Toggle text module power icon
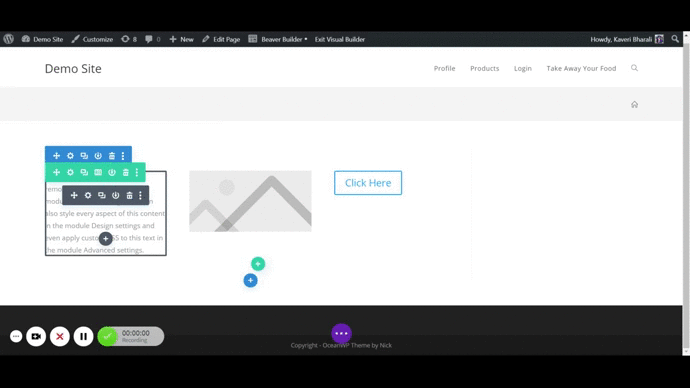Screen dimensions: 690x388 [x=115, y=195]
